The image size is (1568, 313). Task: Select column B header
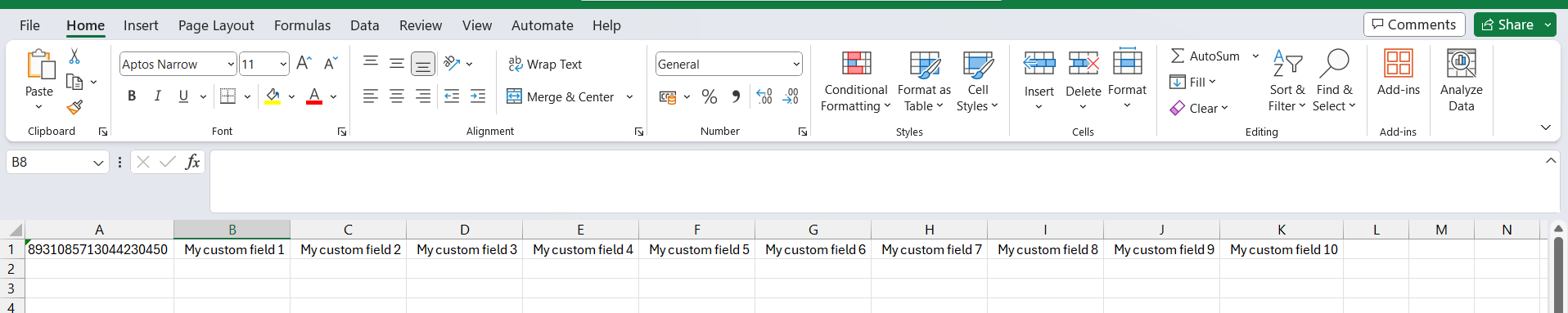[232, 230]
